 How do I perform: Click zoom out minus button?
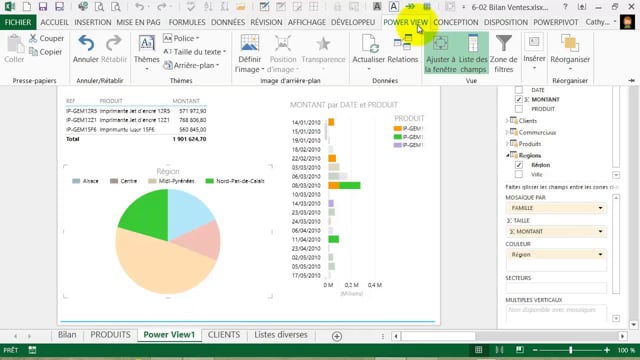coord(535,350)
